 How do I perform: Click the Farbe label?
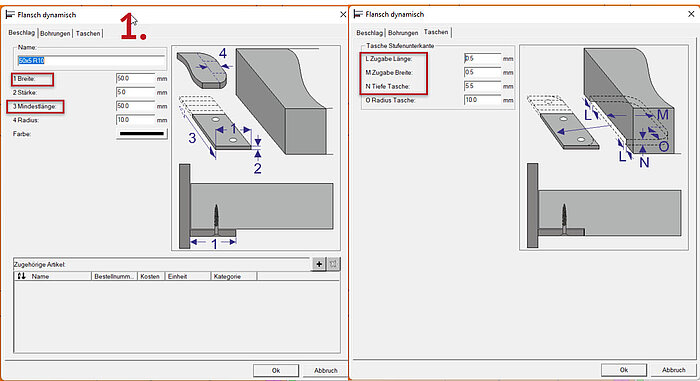point(22,134)
